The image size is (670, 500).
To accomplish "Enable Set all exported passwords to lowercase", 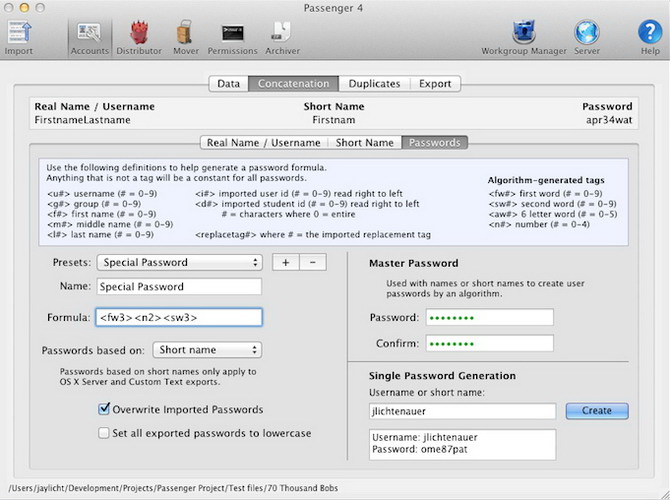I will (x=105, y=433).
